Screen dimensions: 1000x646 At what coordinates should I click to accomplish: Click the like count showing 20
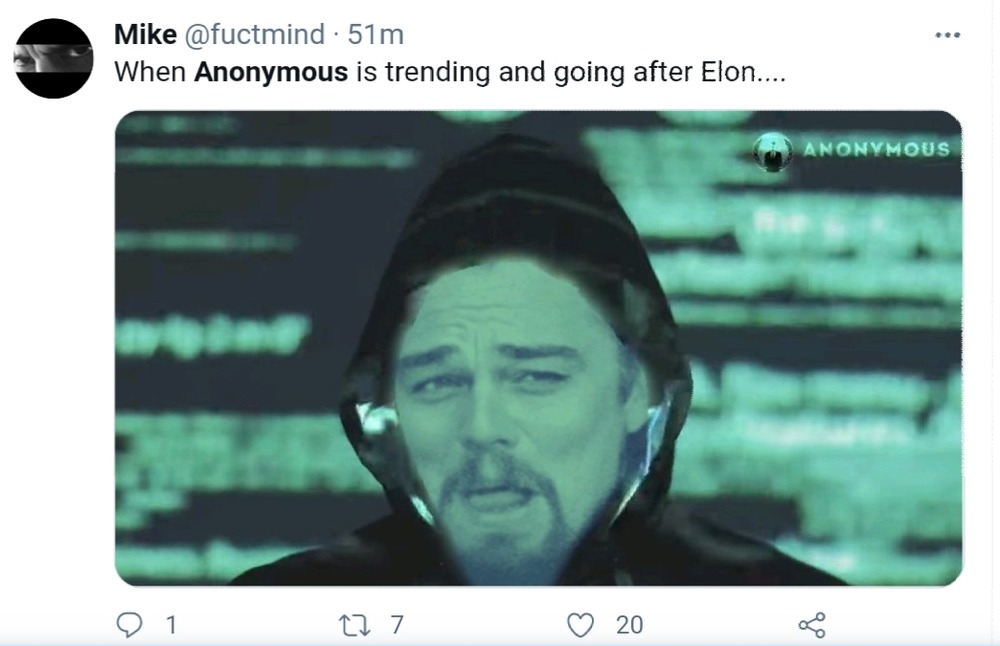pos(629,625)
